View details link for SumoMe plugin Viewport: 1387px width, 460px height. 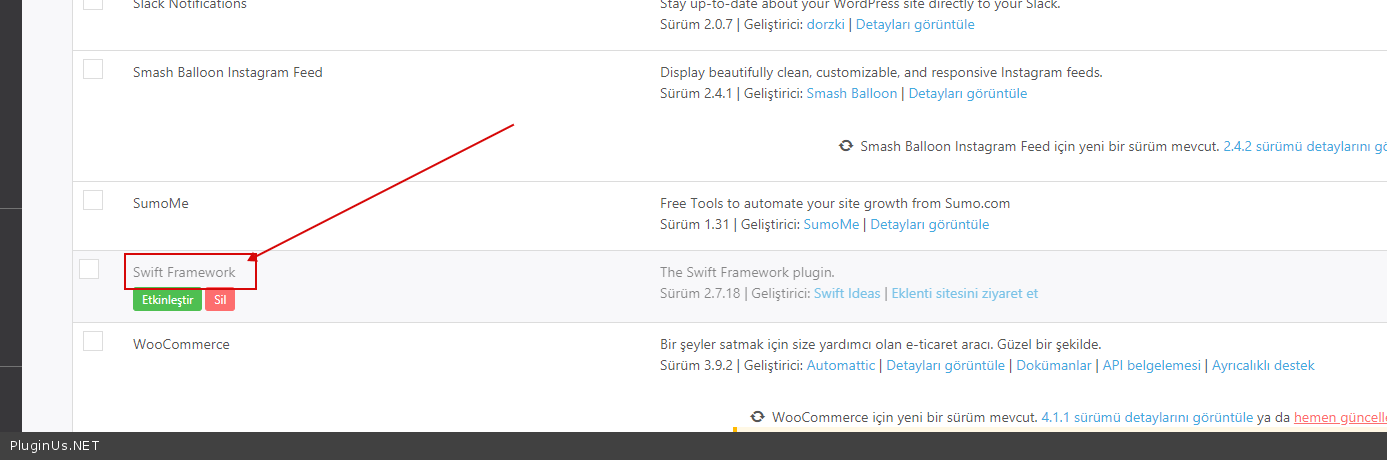point(930,225)
